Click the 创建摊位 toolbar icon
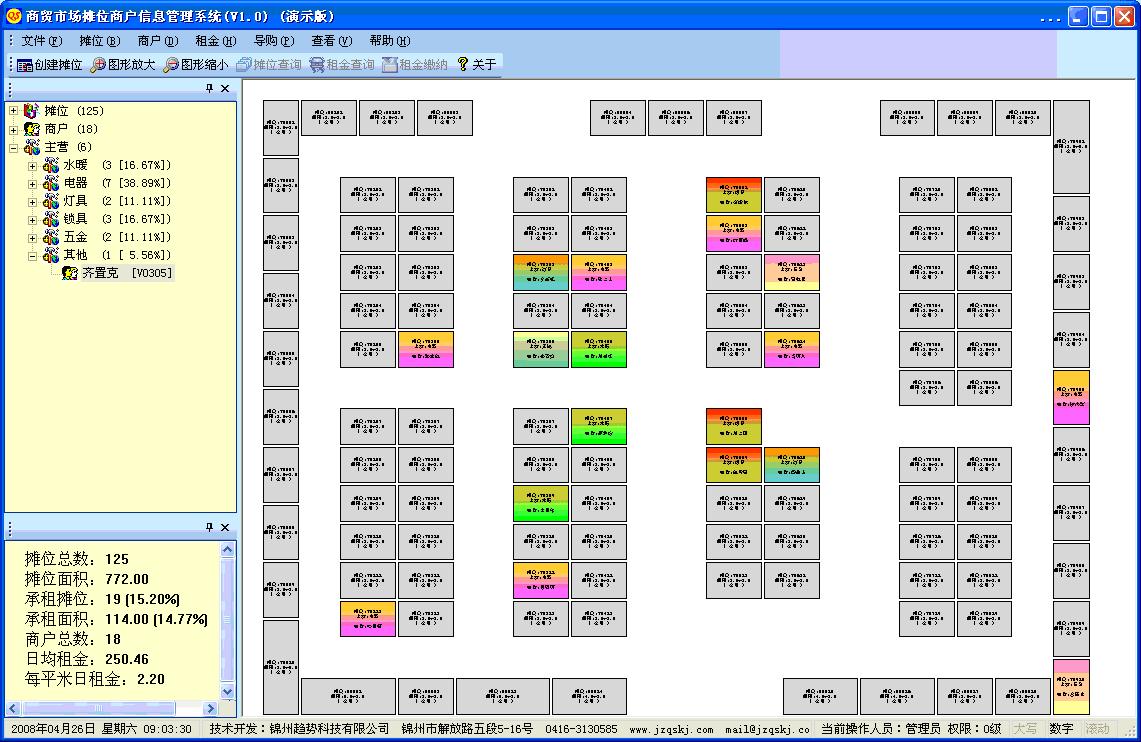 (x=25, y=65)
